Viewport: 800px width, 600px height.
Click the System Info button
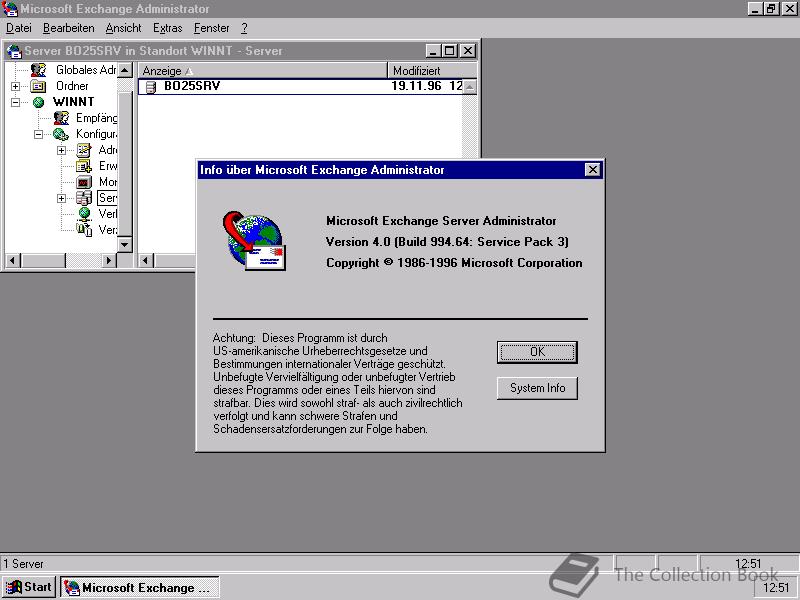[x=537, y=388]
